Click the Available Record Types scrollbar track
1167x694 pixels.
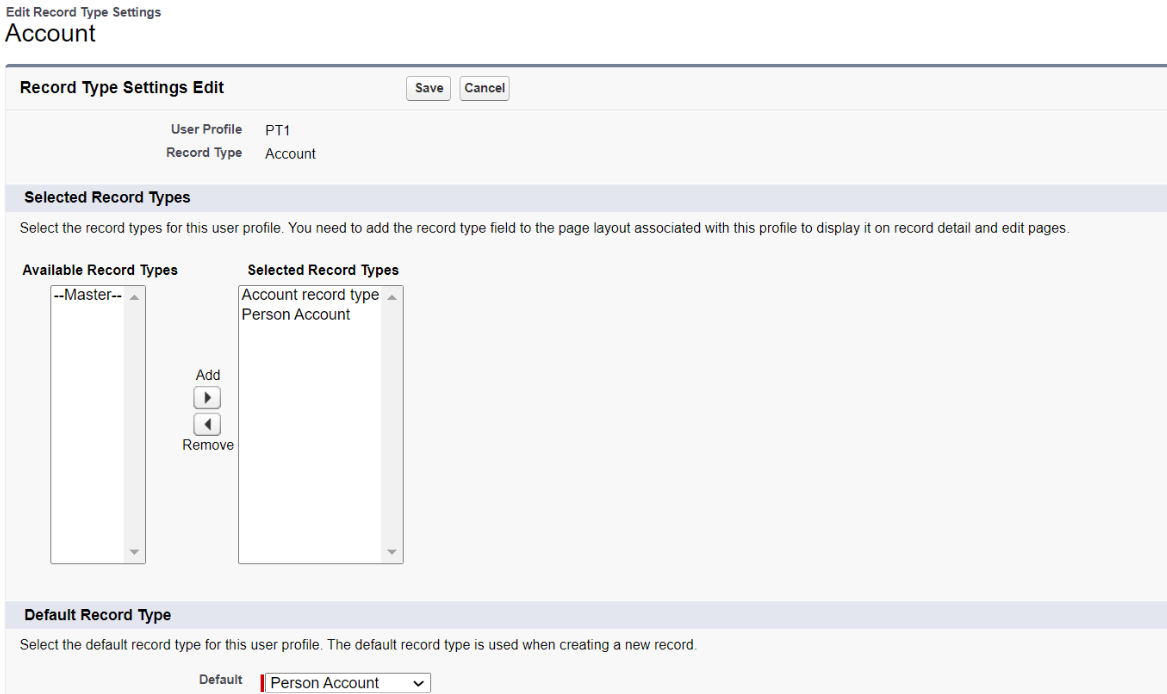[134, 420]
